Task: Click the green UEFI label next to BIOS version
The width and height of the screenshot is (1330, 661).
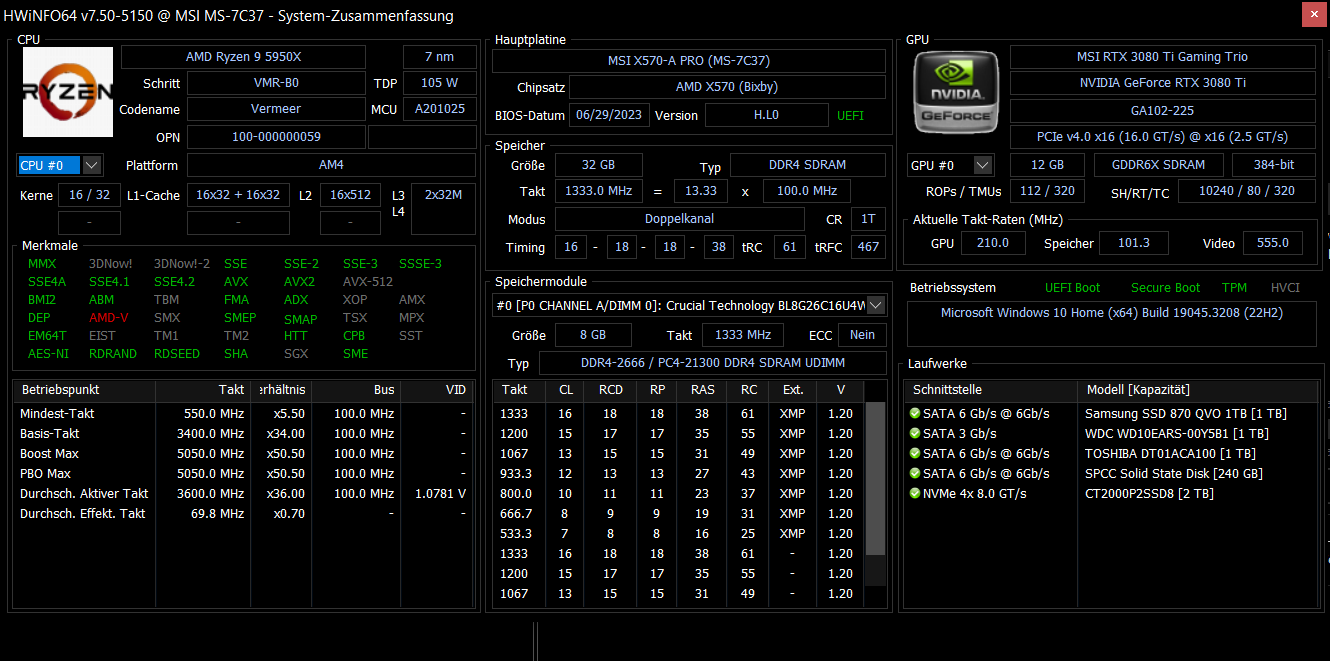Action: tap(850, 115)
